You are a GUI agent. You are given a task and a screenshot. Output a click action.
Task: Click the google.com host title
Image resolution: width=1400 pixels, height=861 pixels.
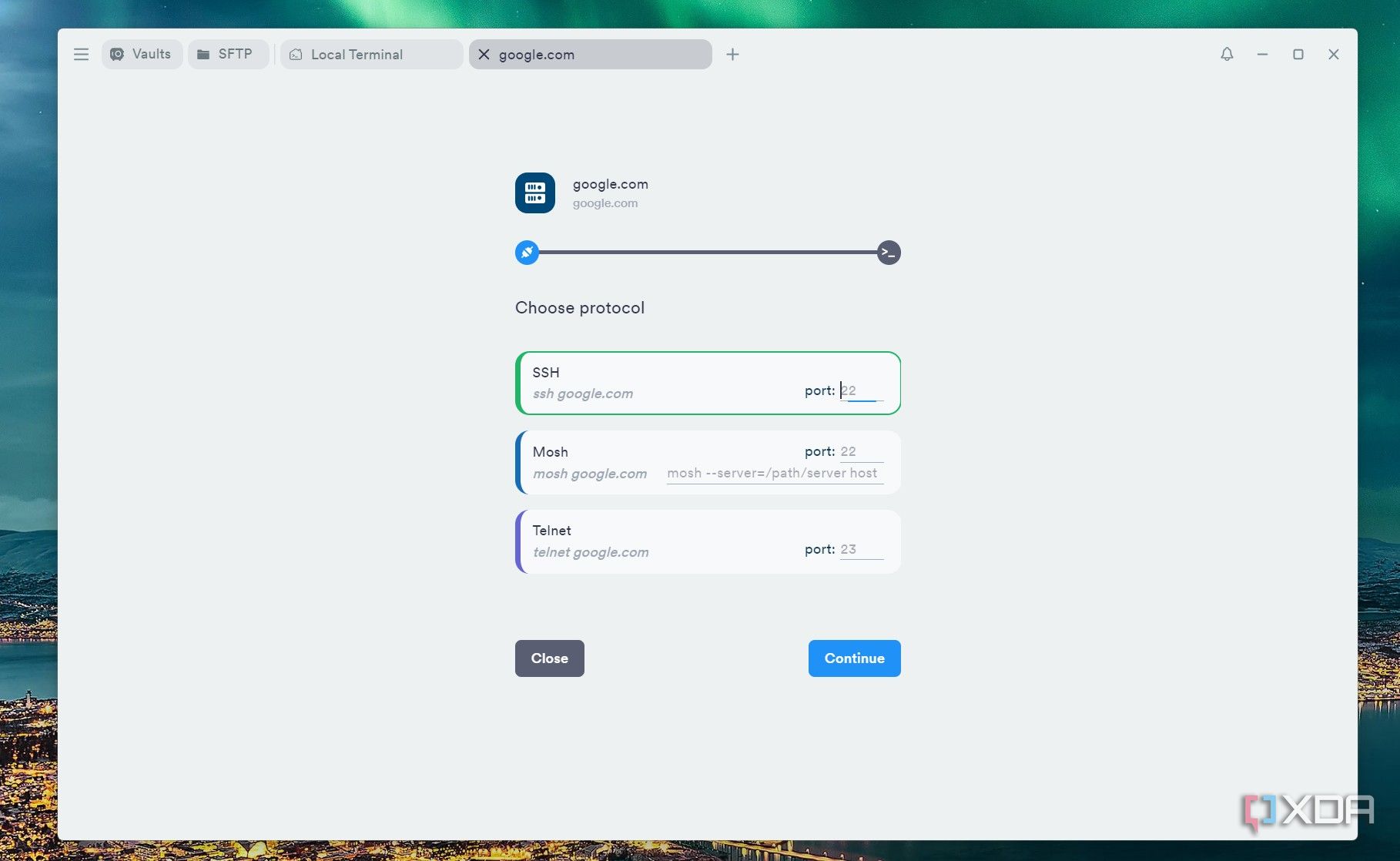click(x=611, y=184)
